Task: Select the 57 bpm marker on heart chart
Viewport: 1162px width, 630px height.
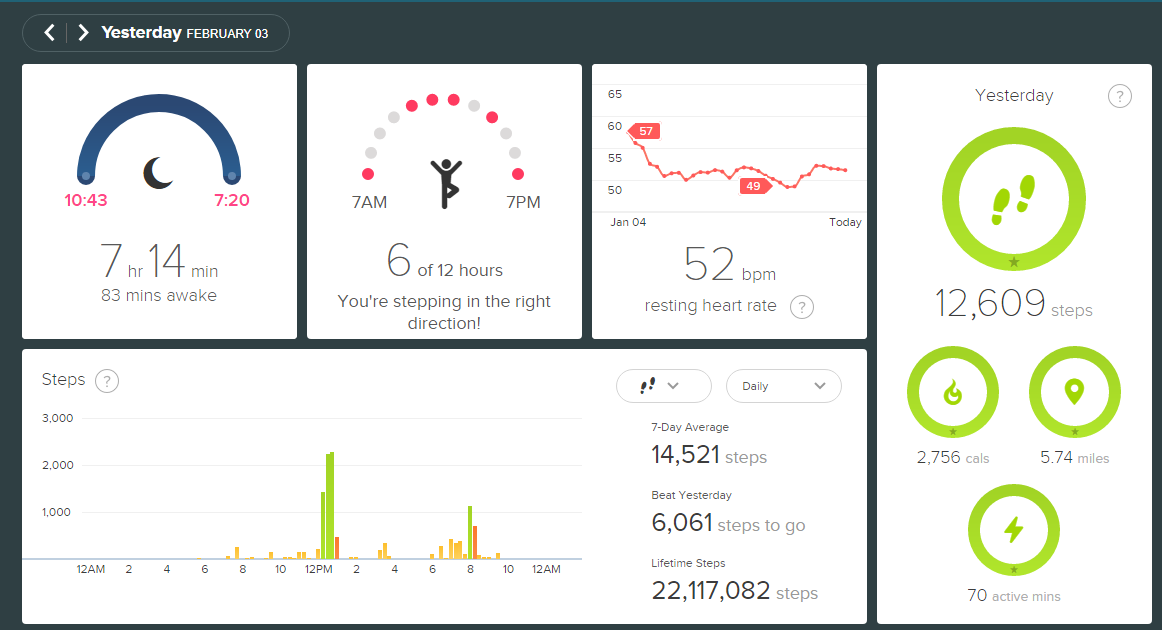Action: pyautogui.click(x=645, y=131)
